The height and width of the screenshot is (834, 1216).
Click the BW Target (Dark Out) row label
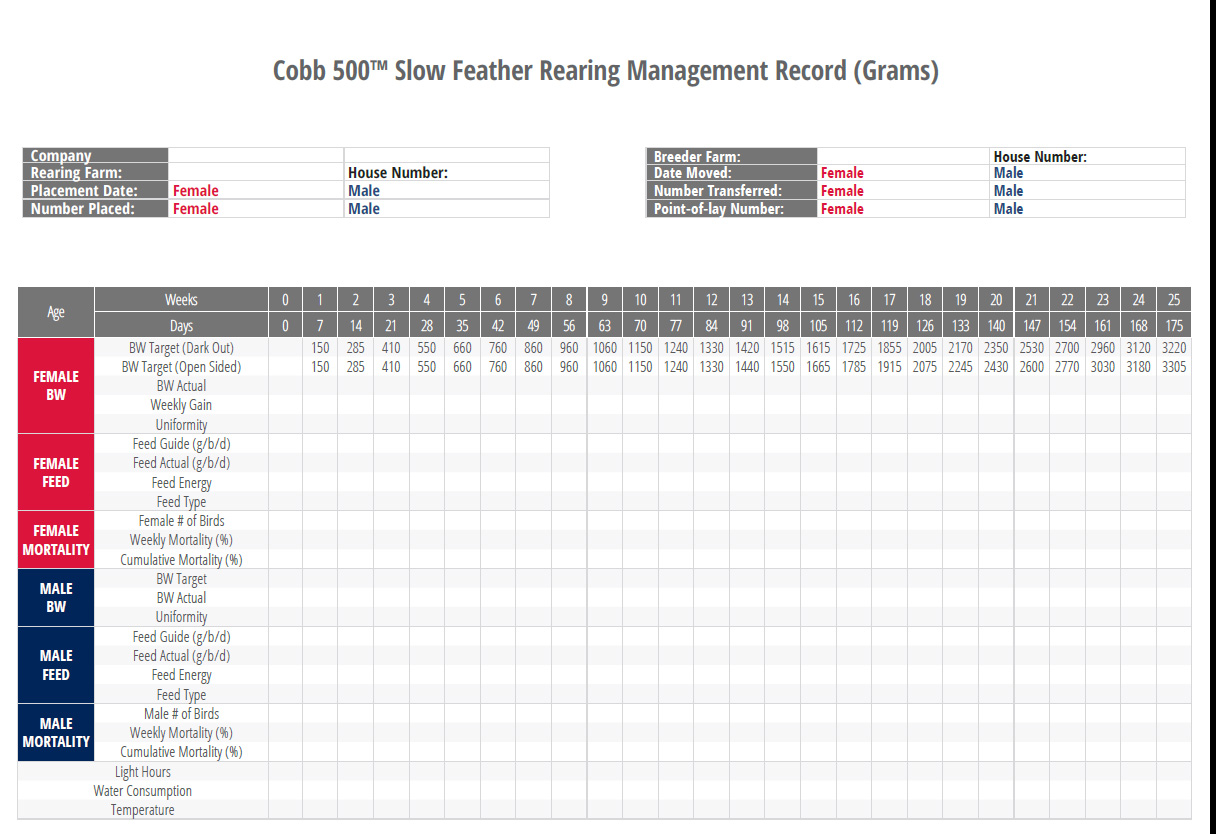(181, 348)
